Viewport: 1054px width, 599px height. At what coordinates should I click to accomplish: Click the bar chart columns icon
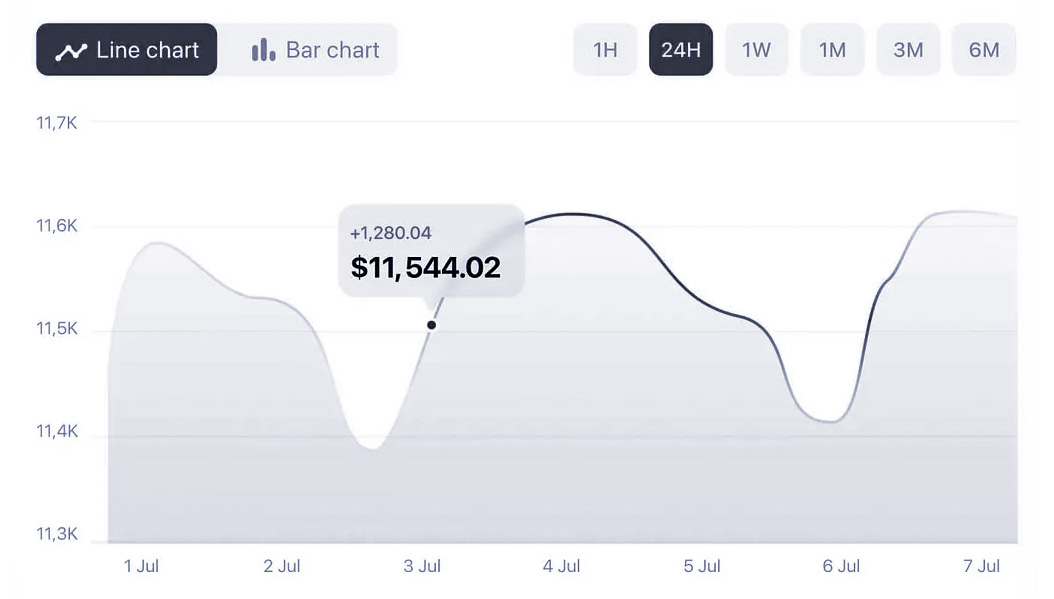[x=263, y=50]
